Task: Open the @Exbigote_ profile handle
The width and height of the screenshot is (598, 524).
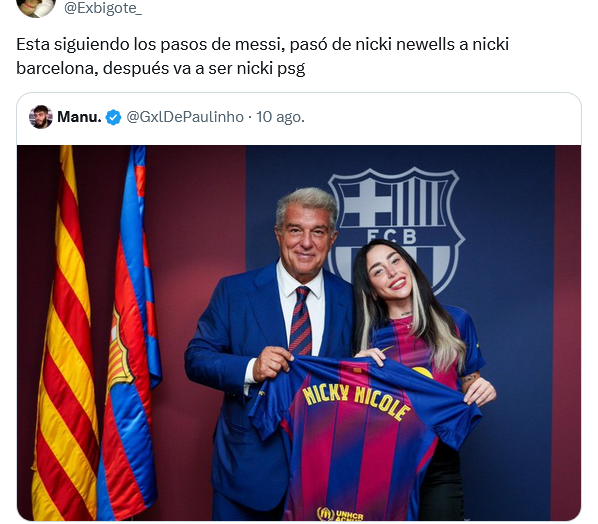Action: tap(103, 8)
